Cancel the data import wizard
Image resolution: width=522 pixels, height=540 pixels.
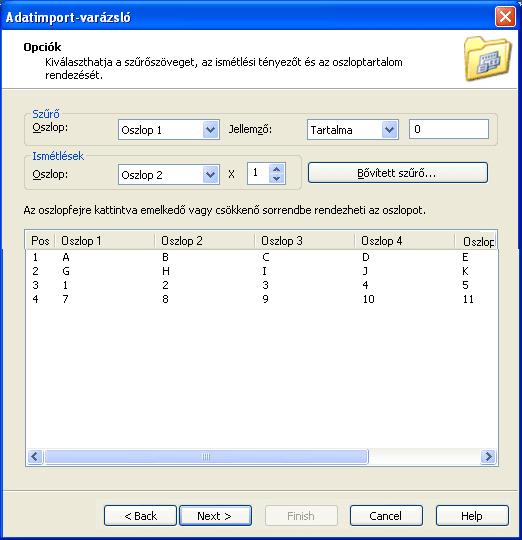tap(386, 516)
